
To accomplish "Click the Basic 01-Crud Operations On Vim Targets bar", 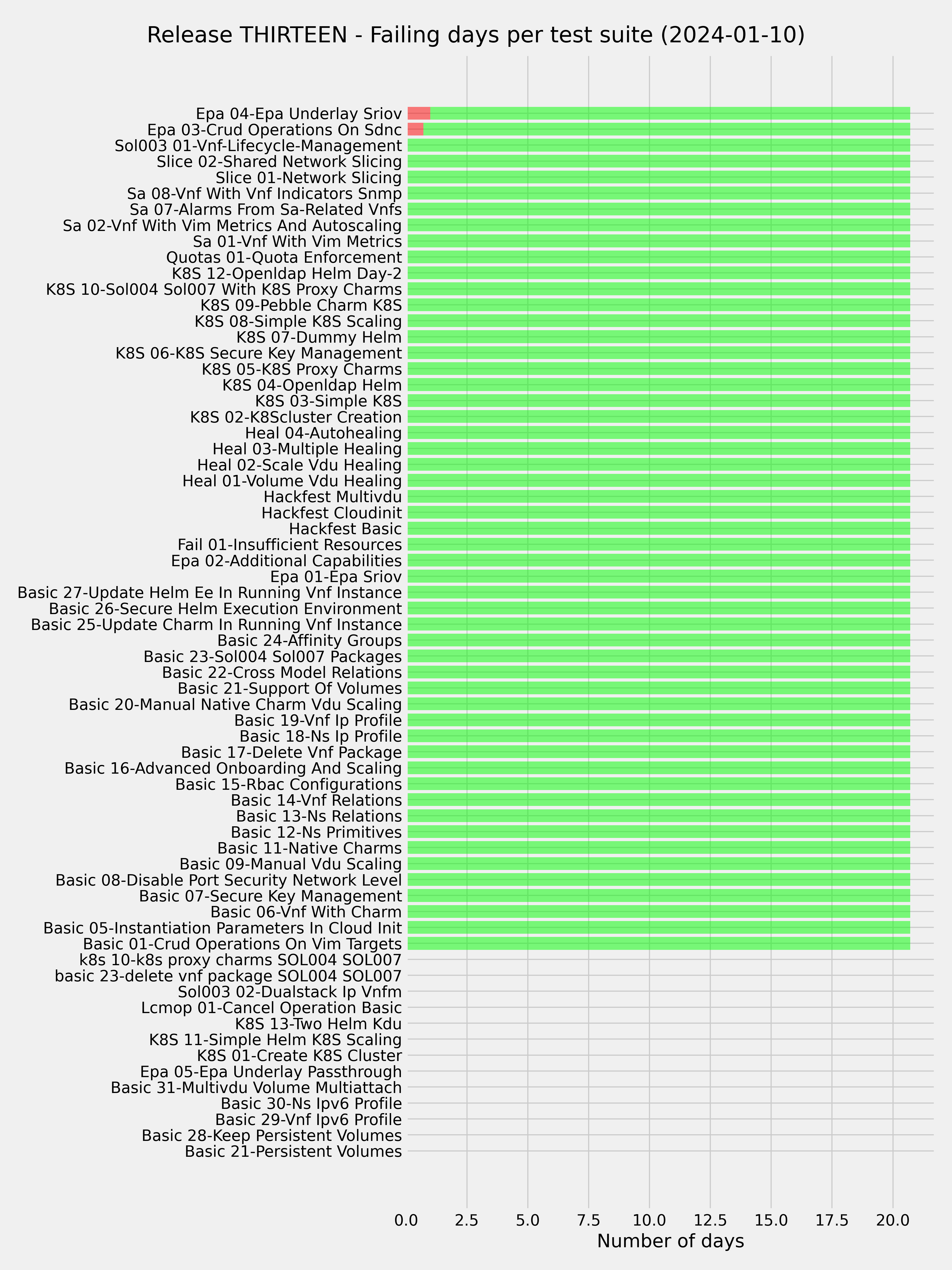I will tap(659, 944).
